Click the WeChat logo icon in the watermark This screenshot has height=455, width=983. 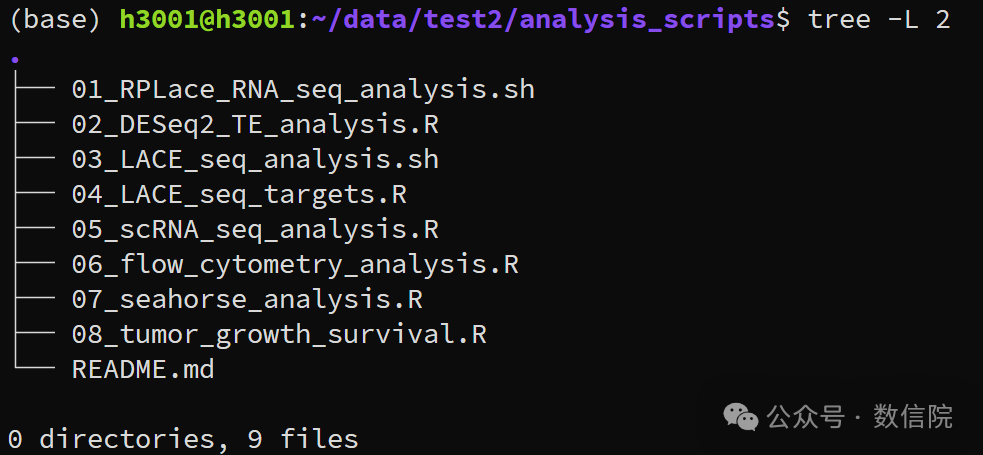(742, 416)
